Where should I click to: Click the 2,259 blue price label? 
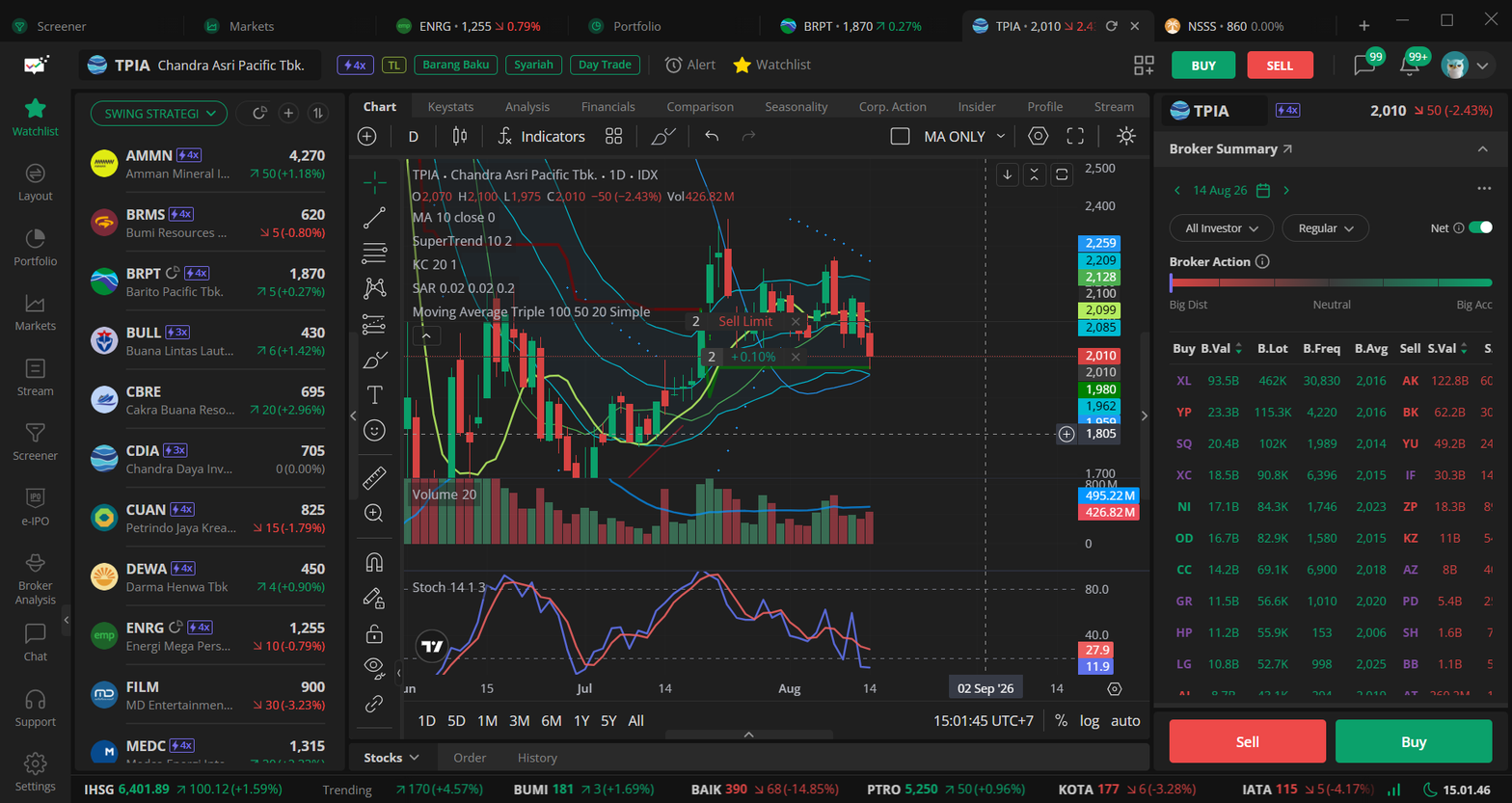coord(1100,244)
